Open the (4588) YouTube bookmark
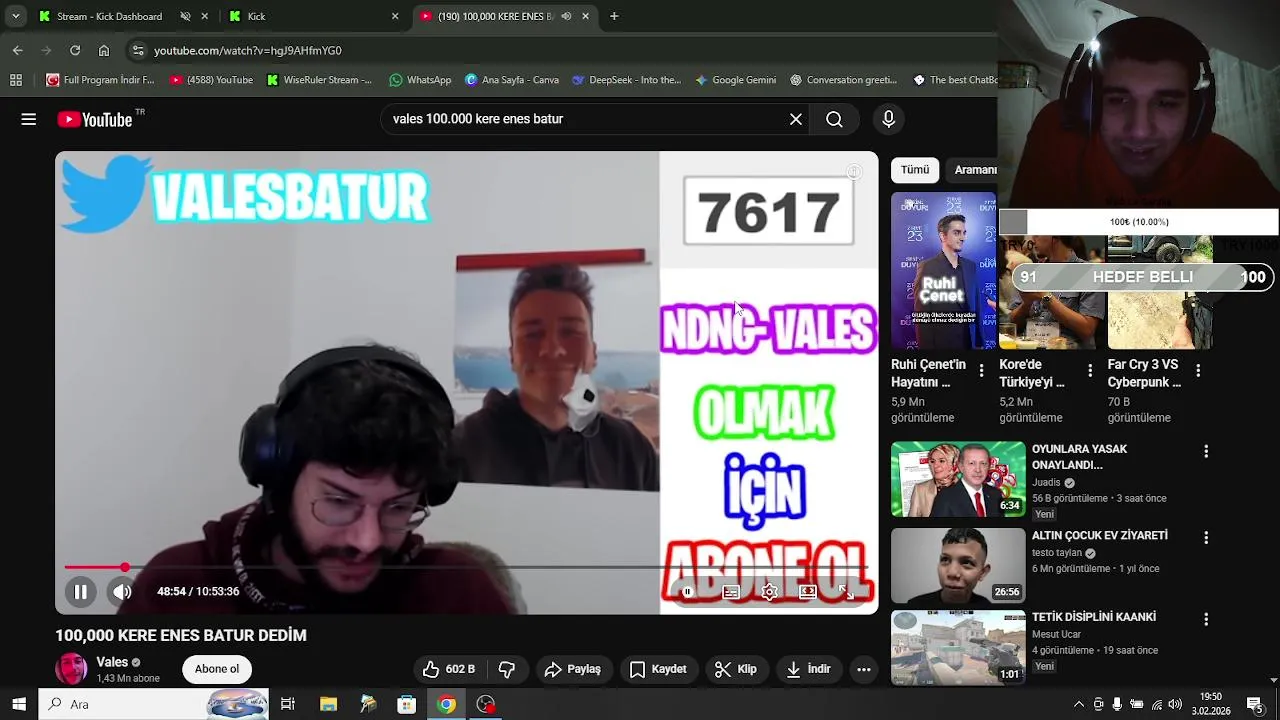This screenshot has width=1280, height=720. pos(211,80)
